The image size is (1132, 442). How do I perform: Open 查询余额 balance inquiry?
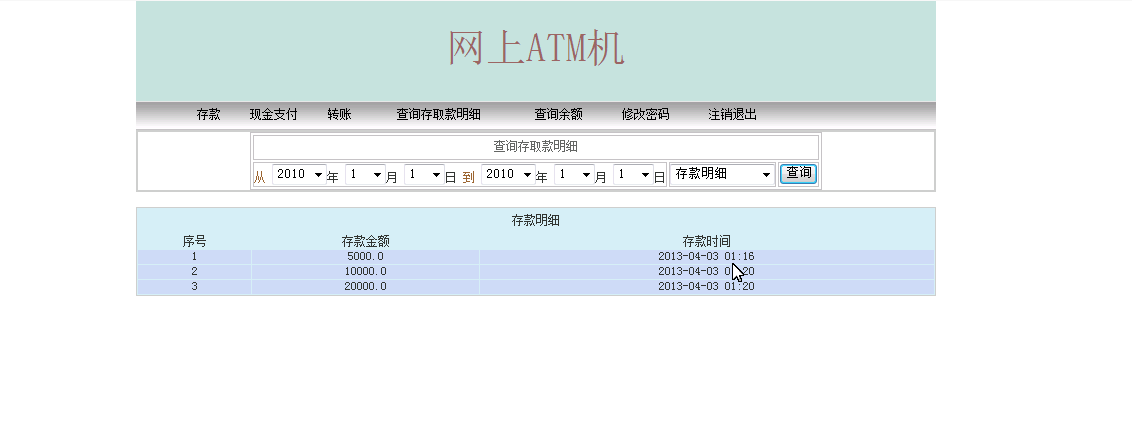[x=558, y=114]
